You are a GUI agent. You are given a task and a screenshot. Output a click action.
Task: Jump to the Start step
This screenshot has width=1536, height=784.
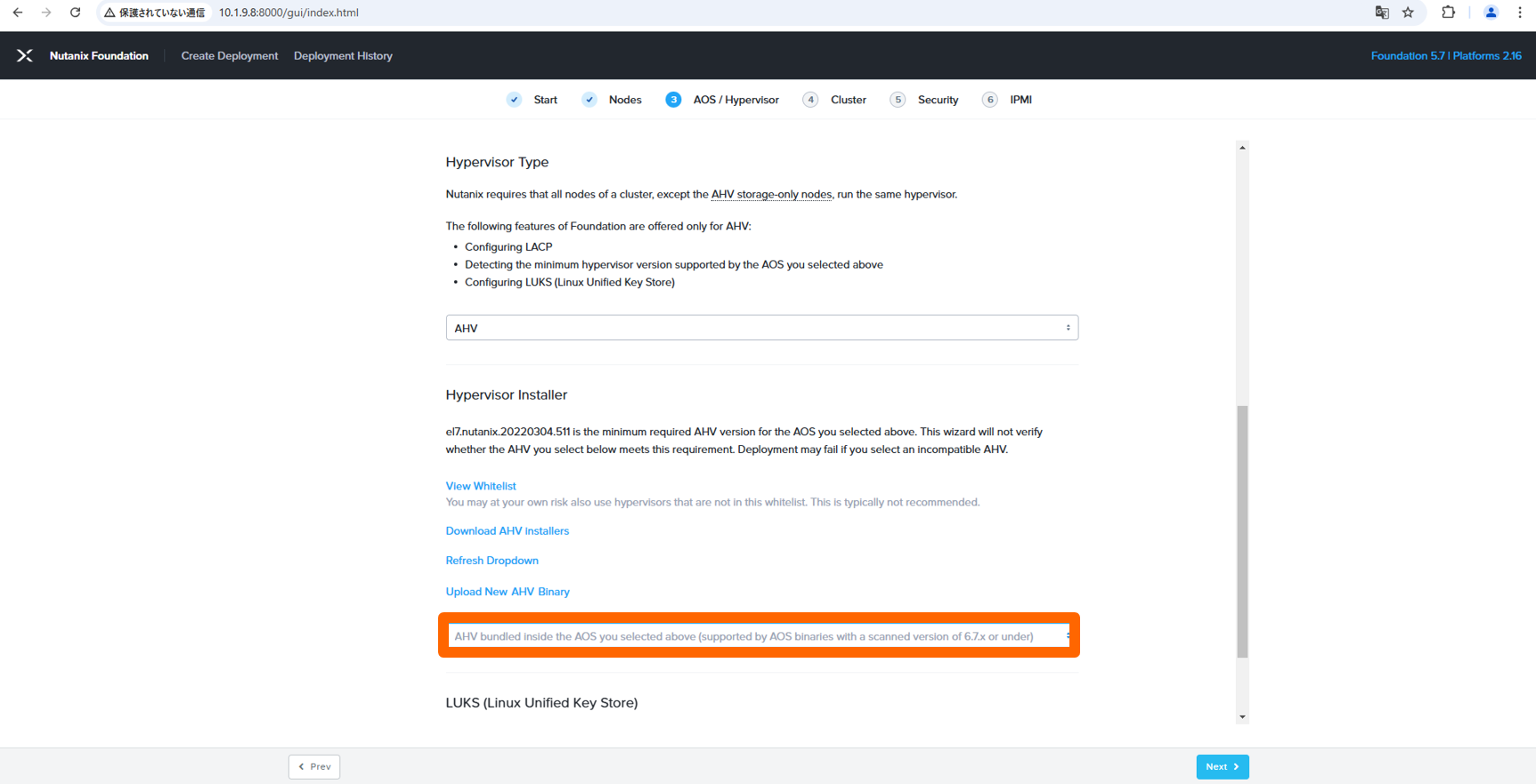(546, 100)
